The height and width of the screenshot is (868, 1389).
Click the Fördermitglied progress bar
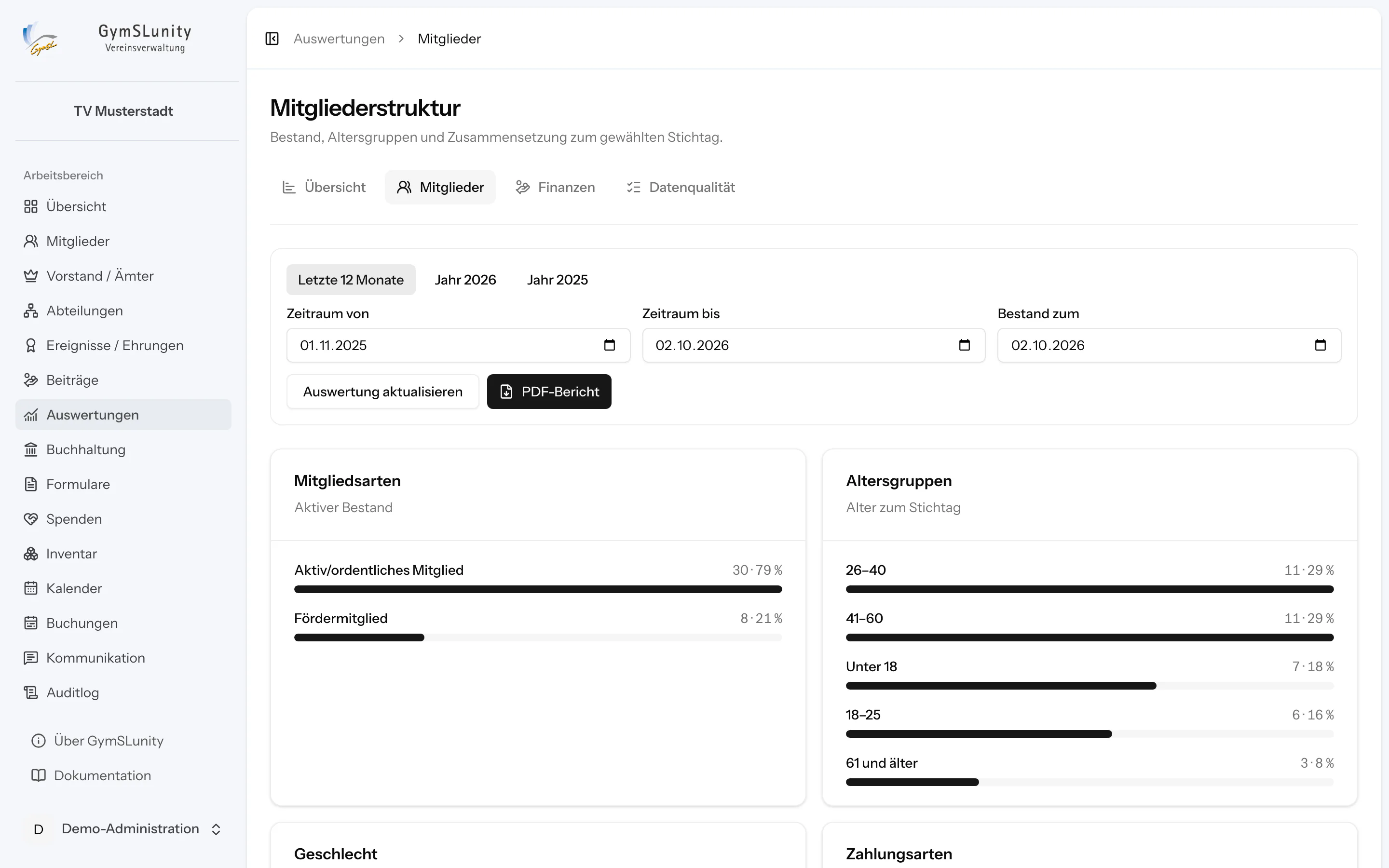538,638
